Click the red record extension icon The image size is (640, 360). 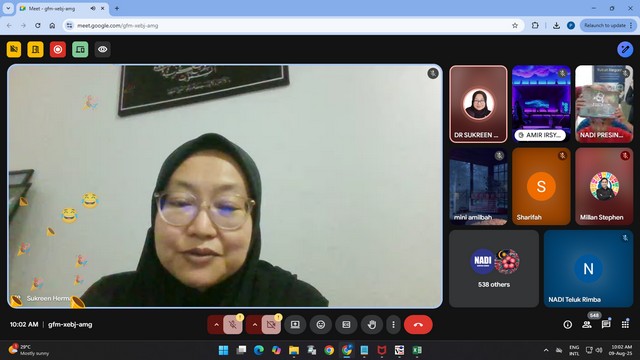58,49
